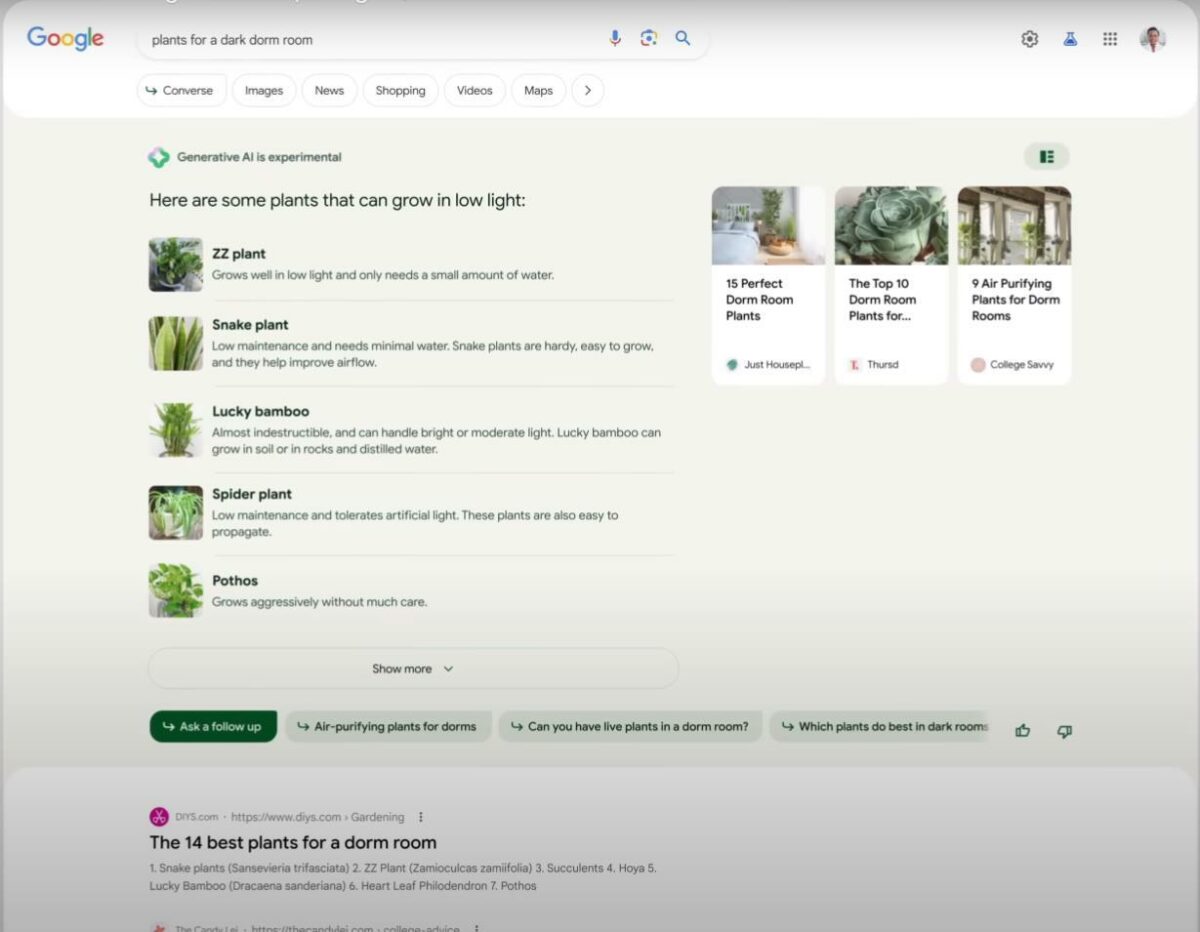The height and width of the screenshot is (932, 1200).
Task: Open more options for DIYS.com result
Action: click(x=421, y=817)
